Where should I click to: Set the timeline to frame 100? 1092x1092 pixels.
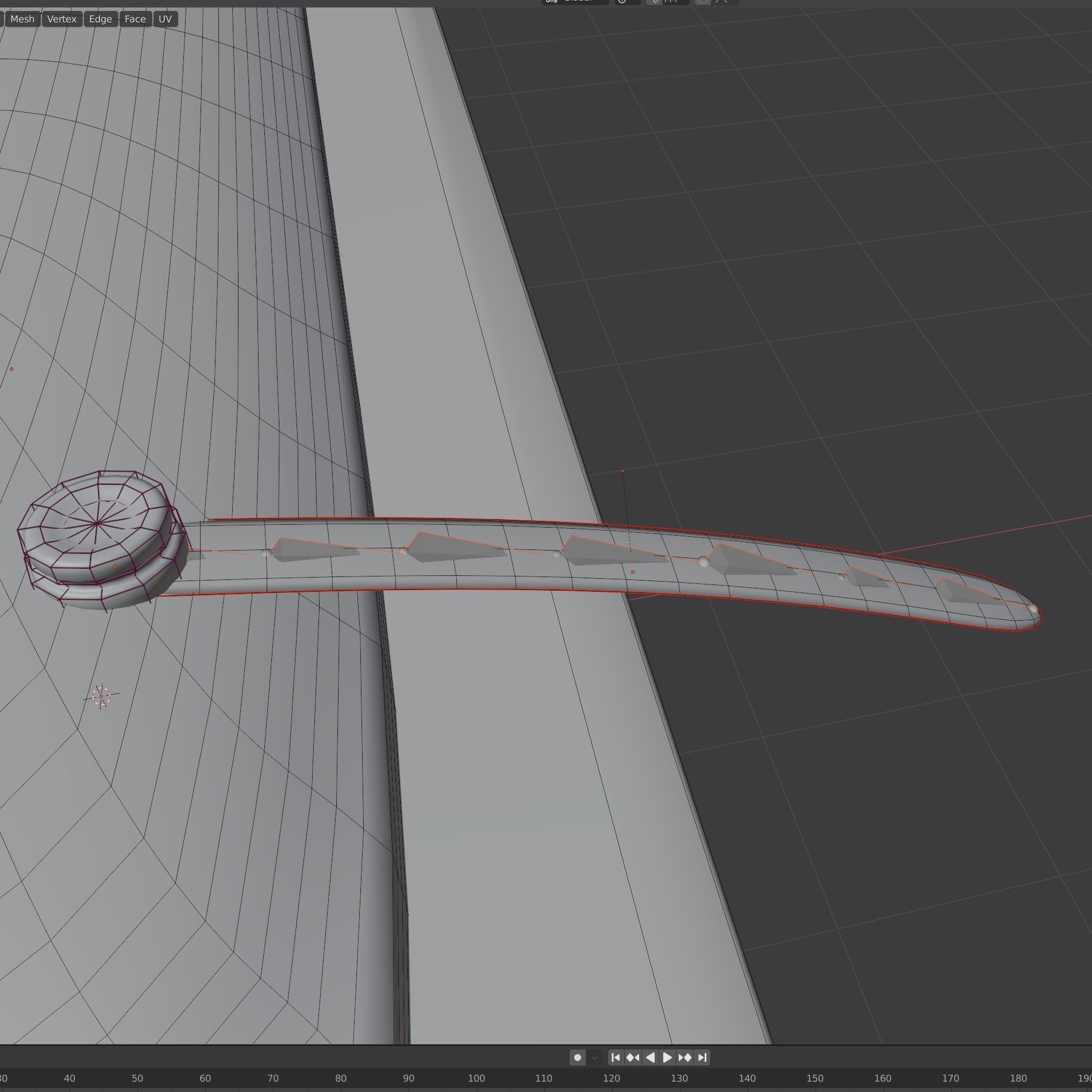coord(476,1078)
